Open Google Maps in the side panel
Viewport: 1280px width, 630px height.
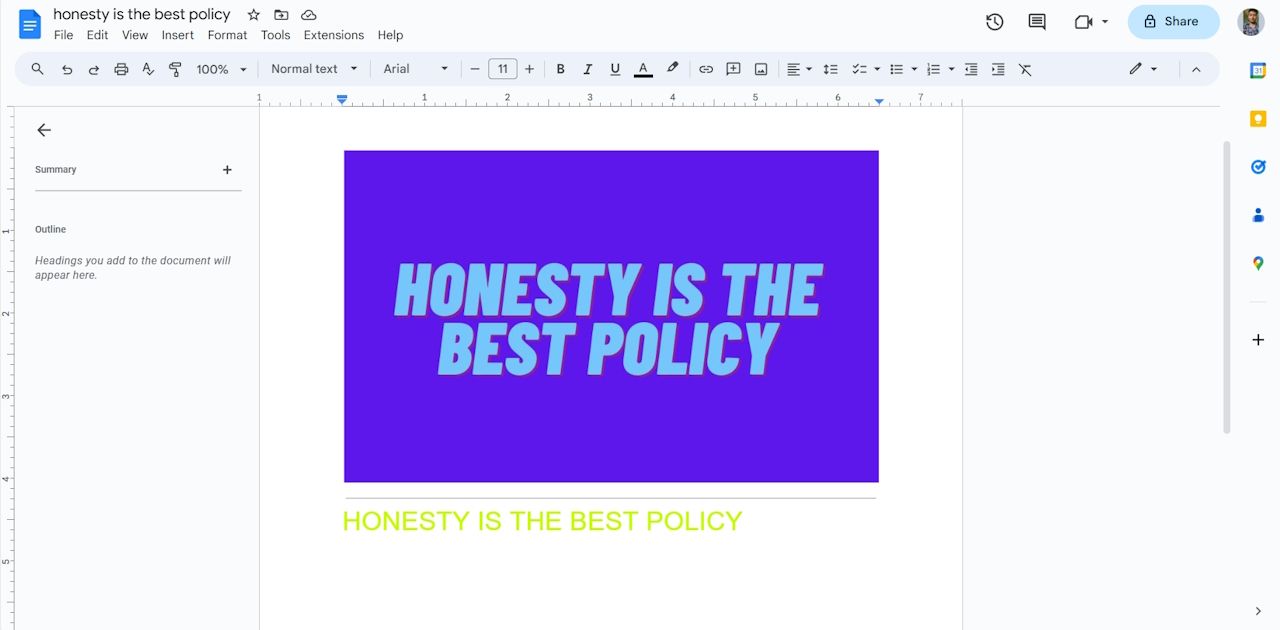coord(1258,263)
